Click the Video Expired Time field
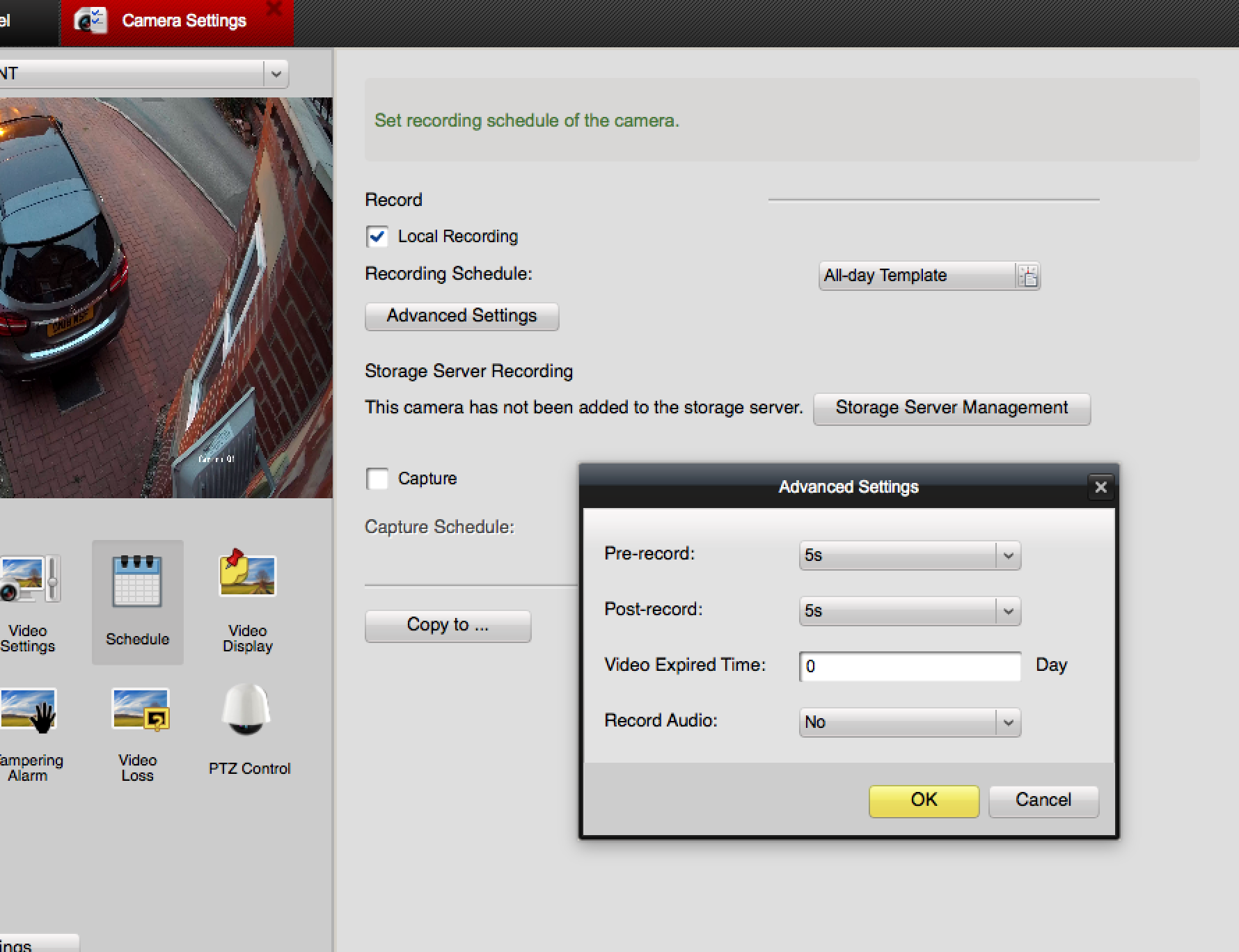This screenshot has height=952, width=1239. tap(910, 667)
